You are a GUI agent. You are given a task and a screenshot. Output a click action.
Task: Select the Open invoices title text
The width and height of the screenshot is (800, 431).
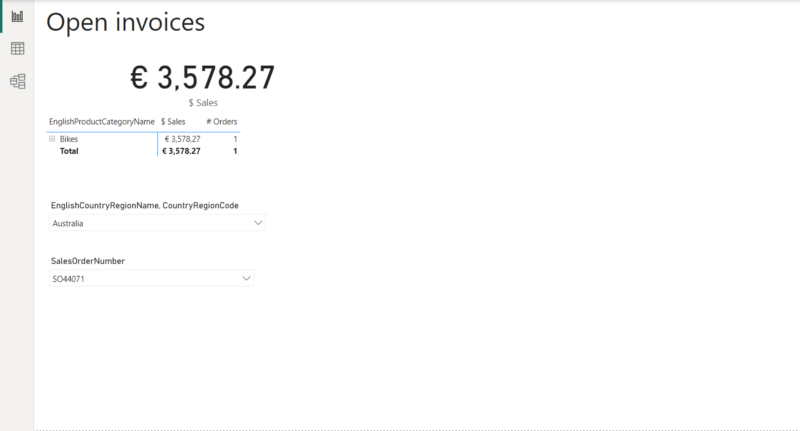126,23
